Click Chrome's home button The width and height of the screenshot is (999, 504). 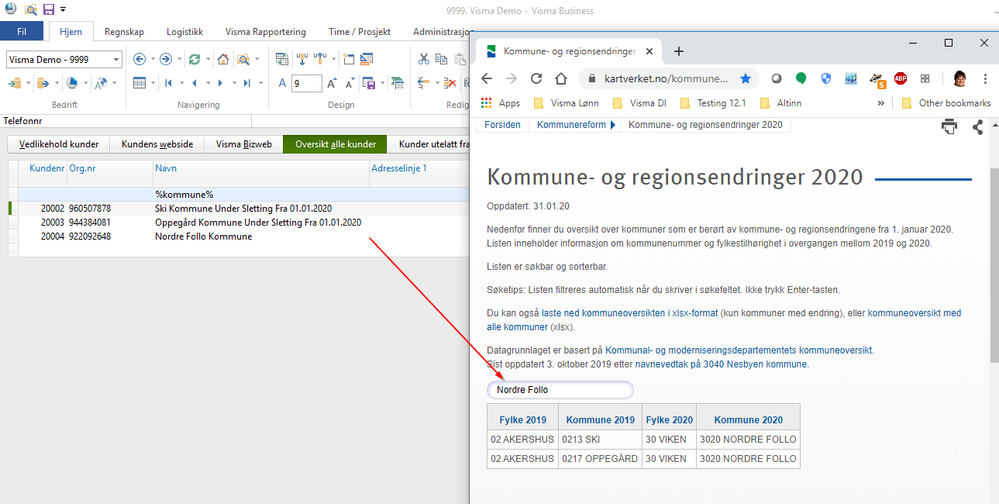click(x=561, y=78)
